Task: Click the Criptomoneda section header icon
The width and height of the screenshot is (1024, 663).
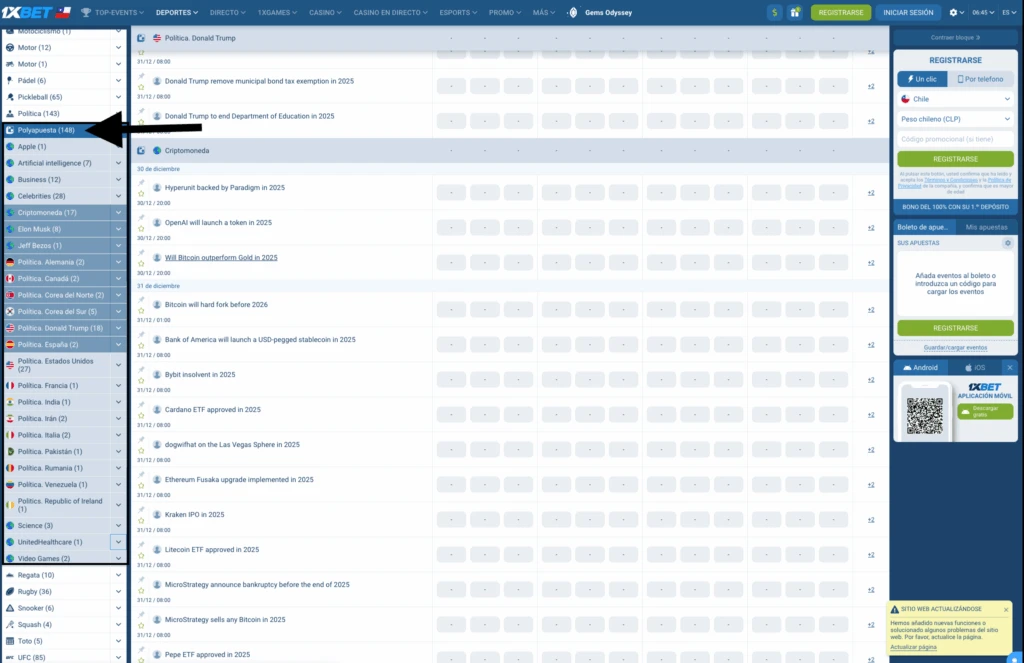Action: tap(141, 151)
